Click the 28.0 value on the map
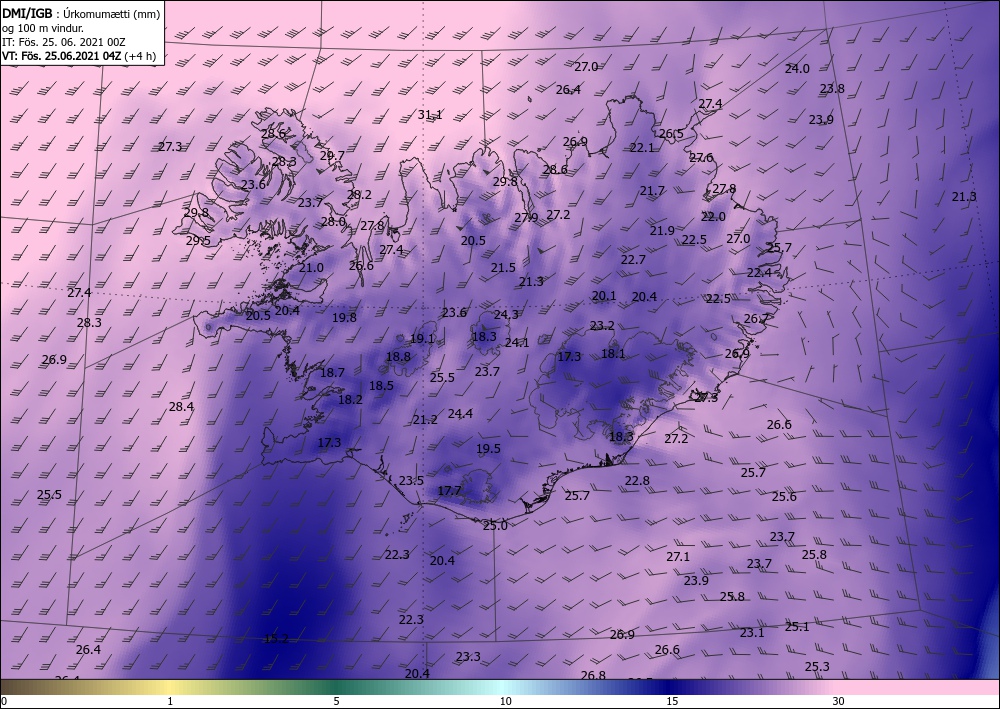 [x=333, y=222]
